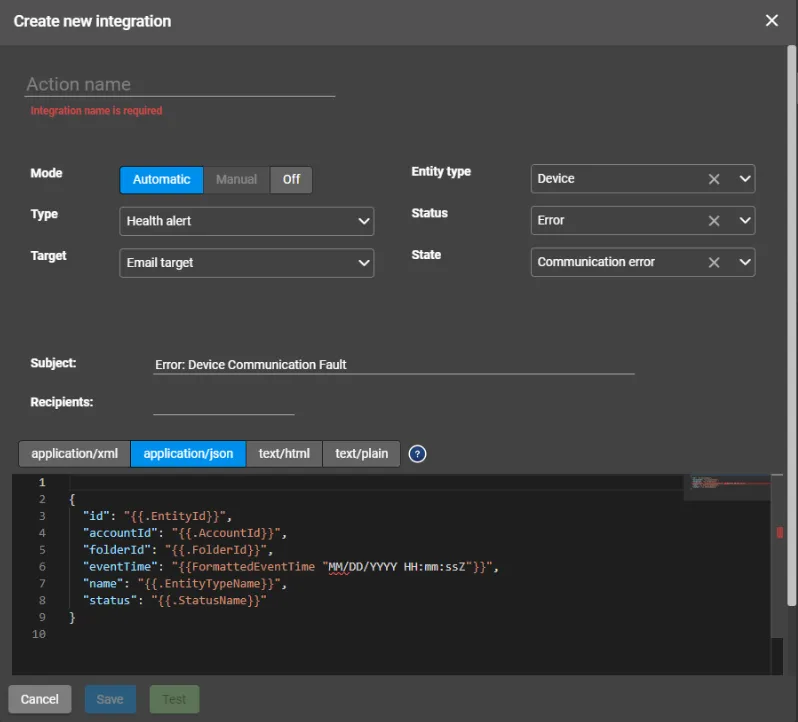This screenshot has width=798, height=722.
Task: Switch to the application/json tab
Action: (x=188, y=454)
